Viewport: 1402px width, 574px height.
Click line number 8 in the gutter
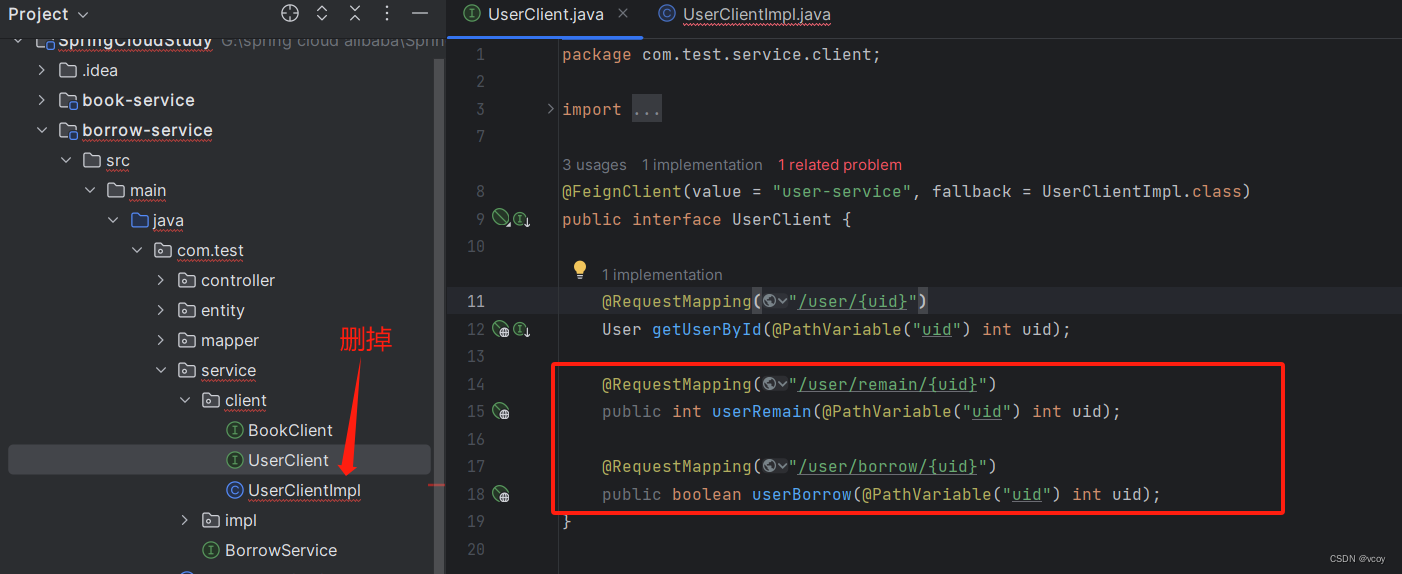479,191
